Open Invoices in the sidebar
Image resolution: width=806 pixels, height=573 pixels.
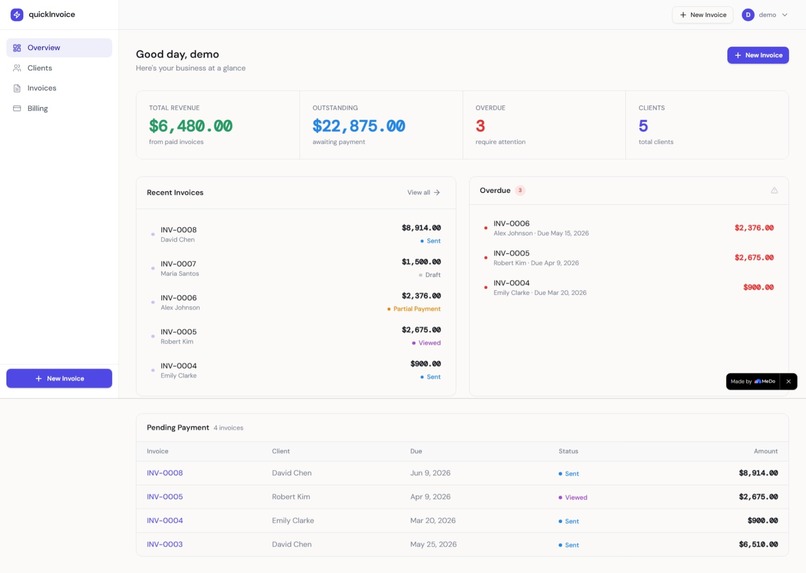pyautogui.click(x=59, y=88)
